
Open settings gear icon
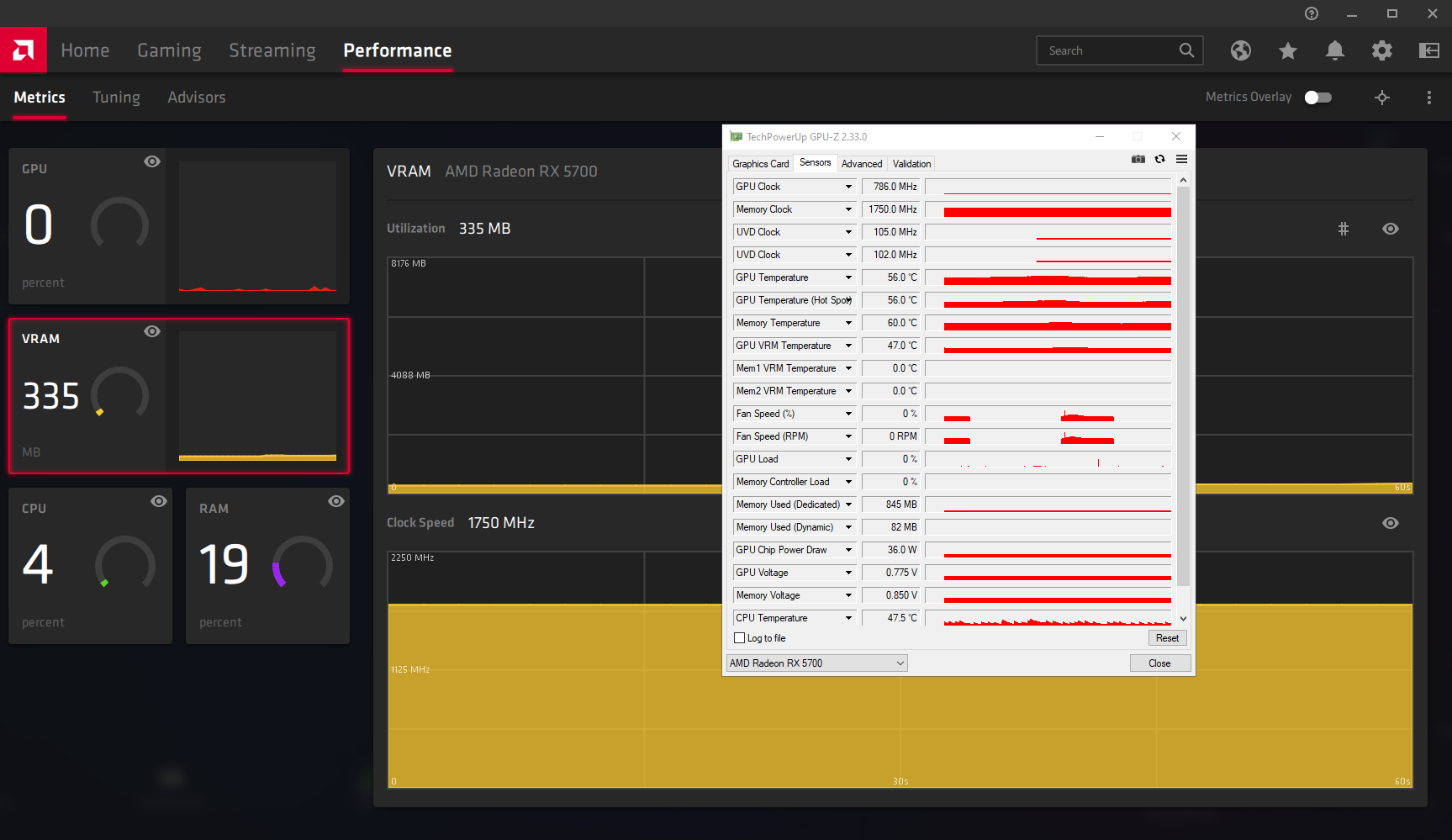[x=1382, y=50]
